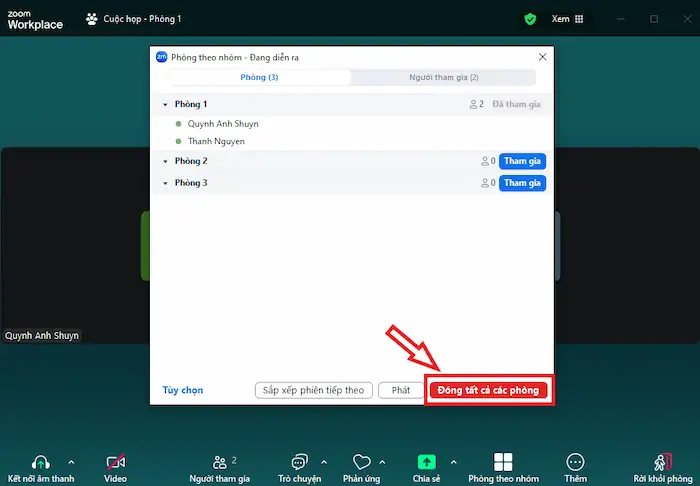700x486 pixels.
Task: Click the Kết nối âm thanh headphone icon
Action: pos(41,462)
